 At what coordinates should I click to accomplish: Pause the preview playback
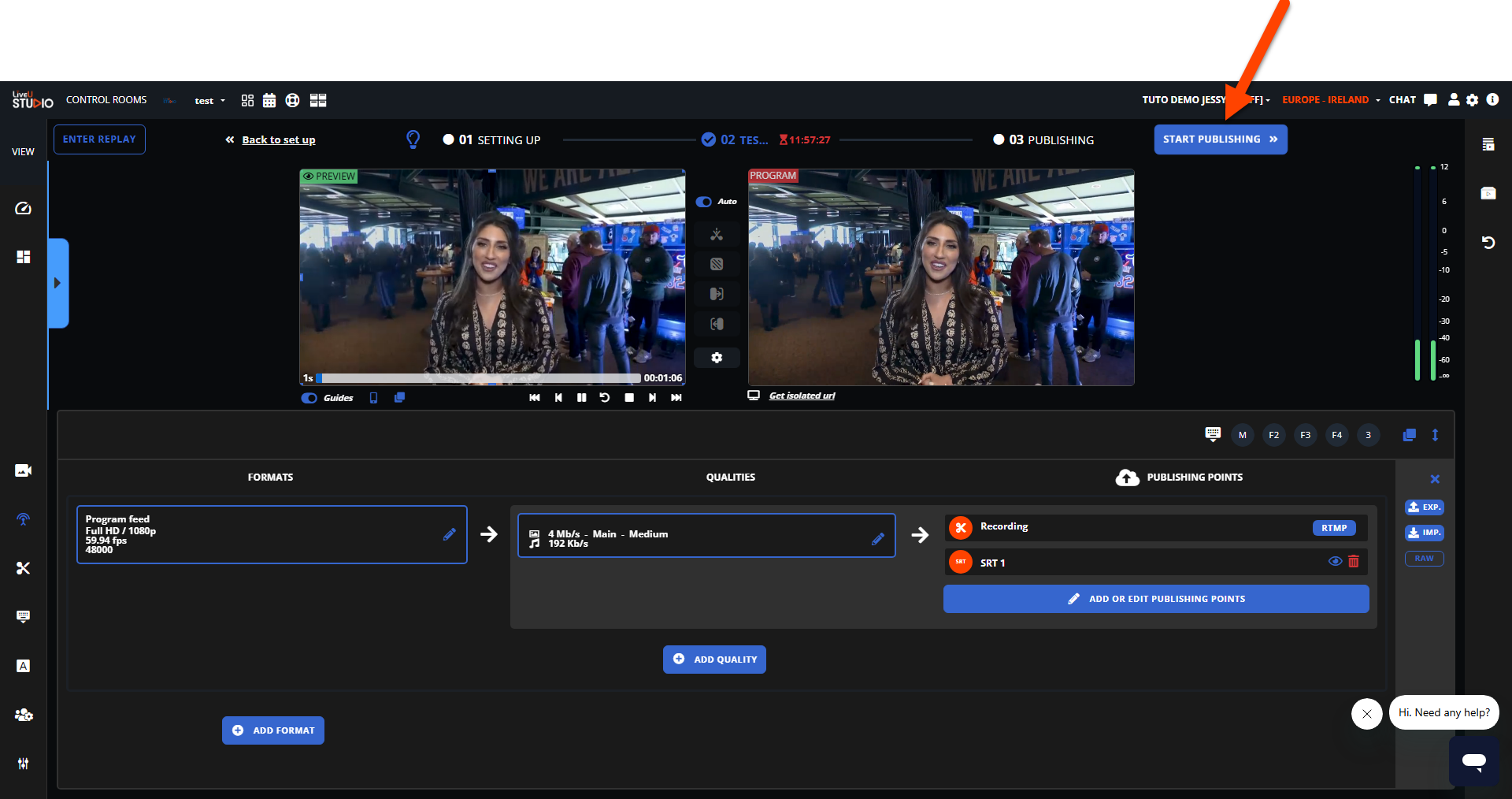pos(581,398)
